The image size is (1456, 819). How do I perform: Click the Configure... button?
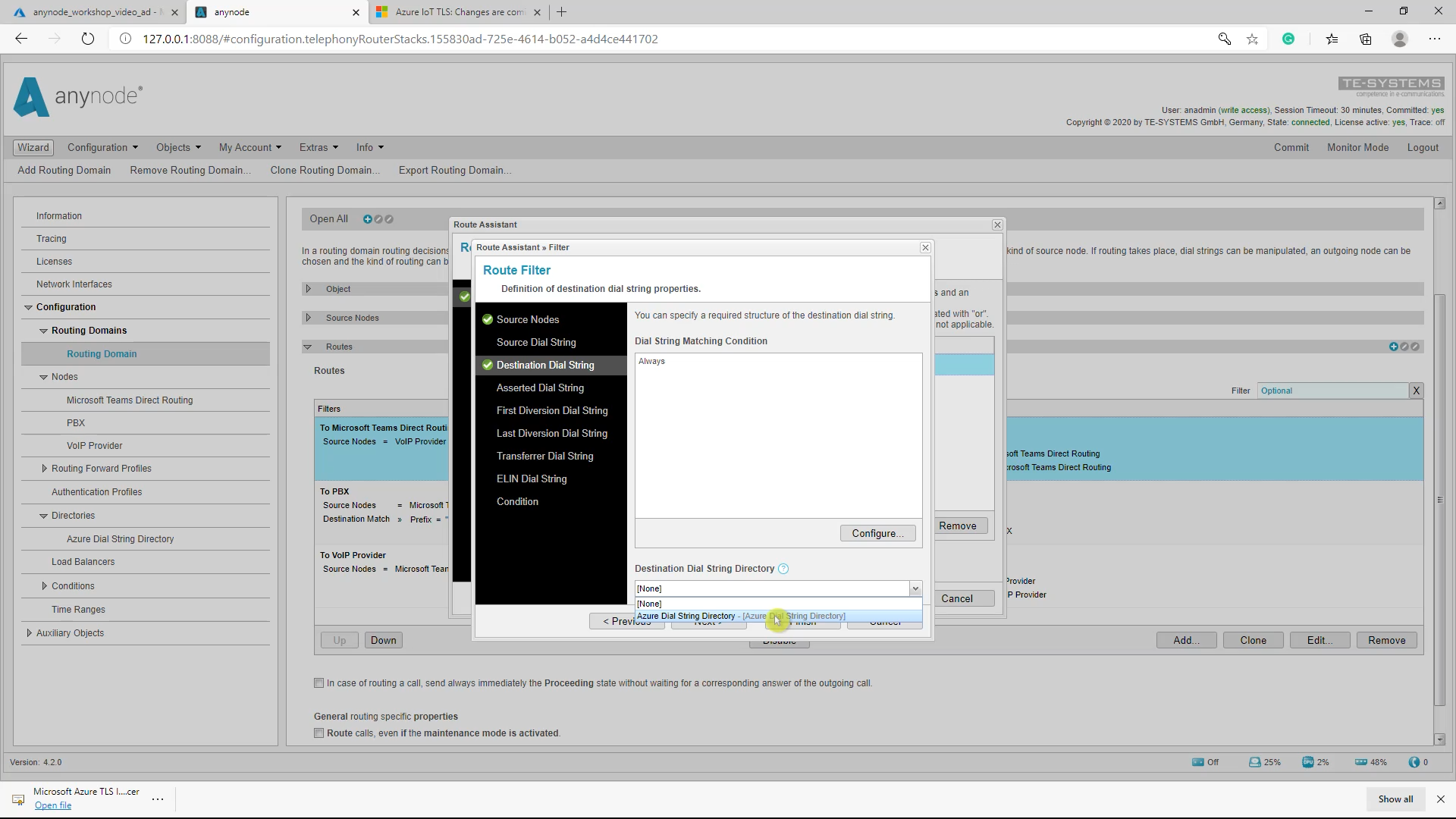(x=877, y=534)
